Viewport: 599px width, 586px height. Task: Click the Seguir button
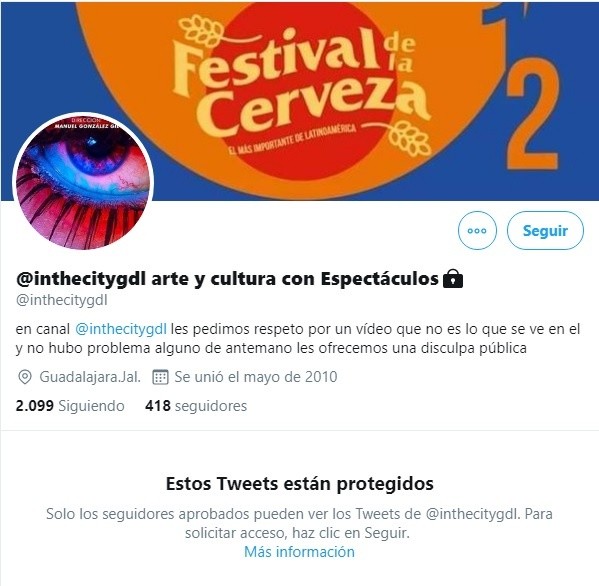coord(545,230)
